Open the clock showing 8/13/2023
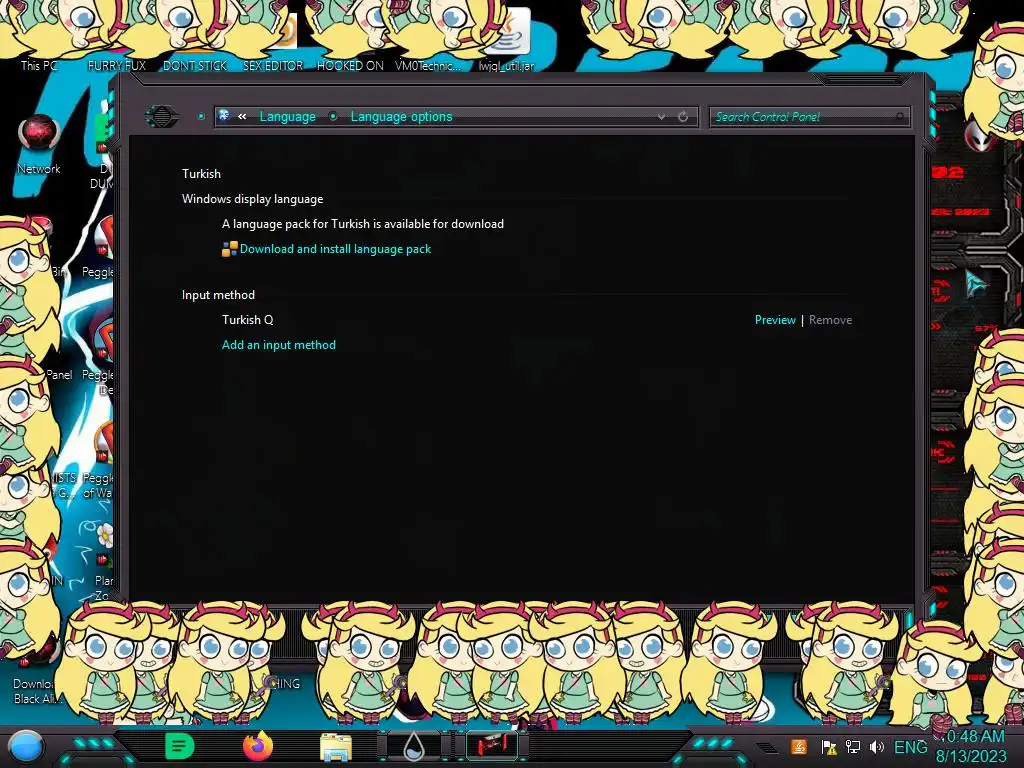The height and width of the screenshot is (768, 1024). (x=971, y=746)
